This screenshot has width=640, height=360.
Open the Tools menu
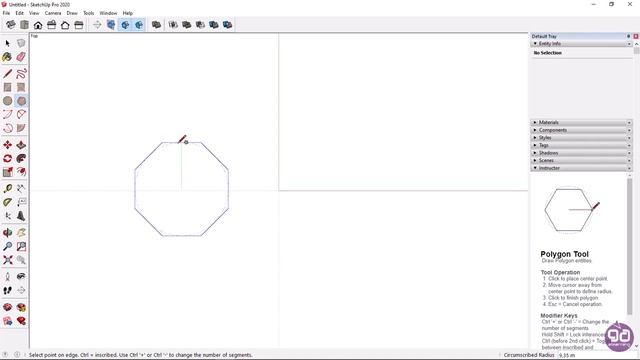coord(89,13)
